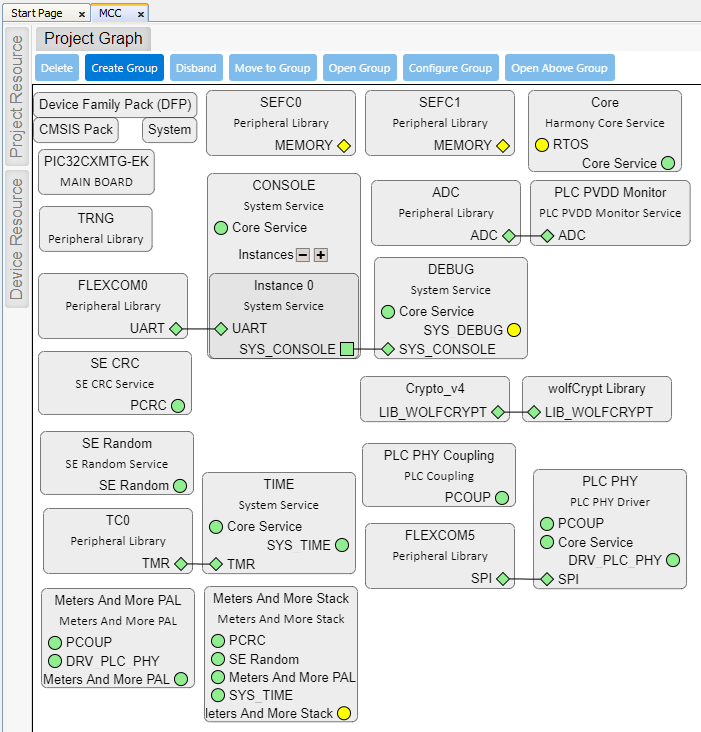Click the green DRV_PLC_PHY circle on PLC PHY

tap(673, 560)
